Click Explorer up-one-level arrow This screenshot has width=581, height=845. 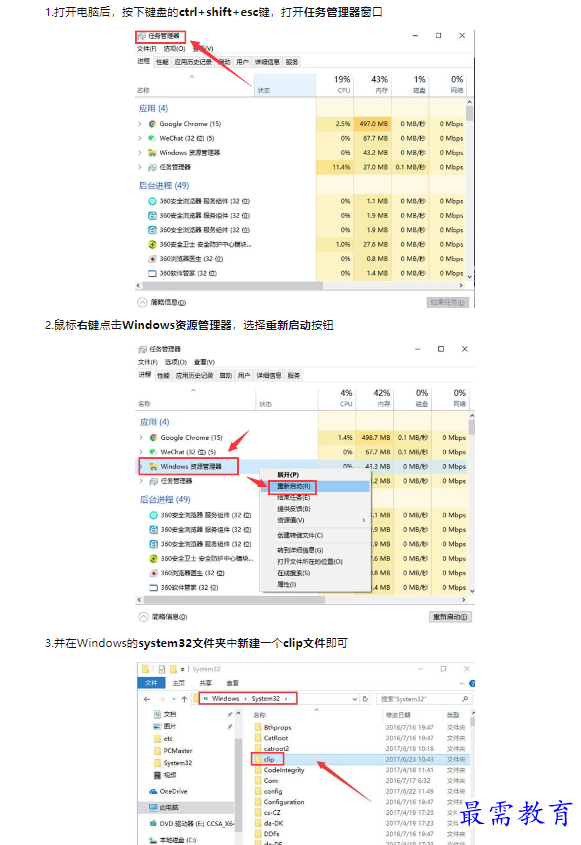(x=184, y=699)
